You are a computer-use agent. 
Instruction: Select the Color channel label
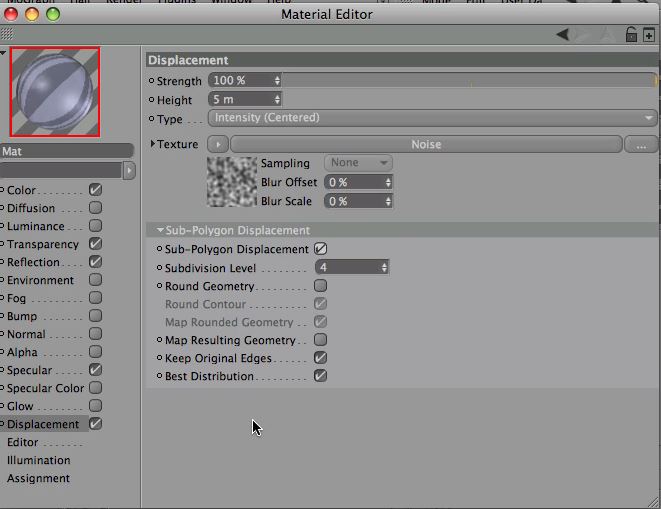point(21,190)
